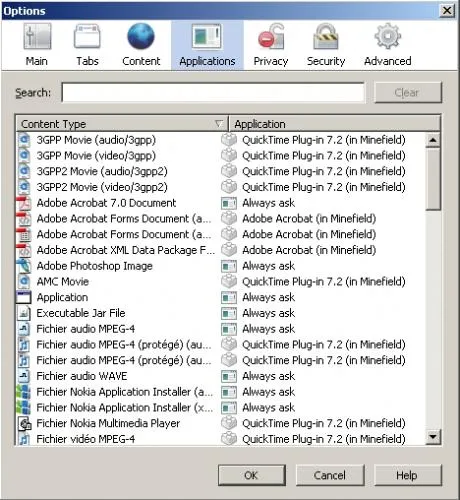
Task: Select the Fichier vidéo MPEG-4 entry
Action: tap(86, 439)
